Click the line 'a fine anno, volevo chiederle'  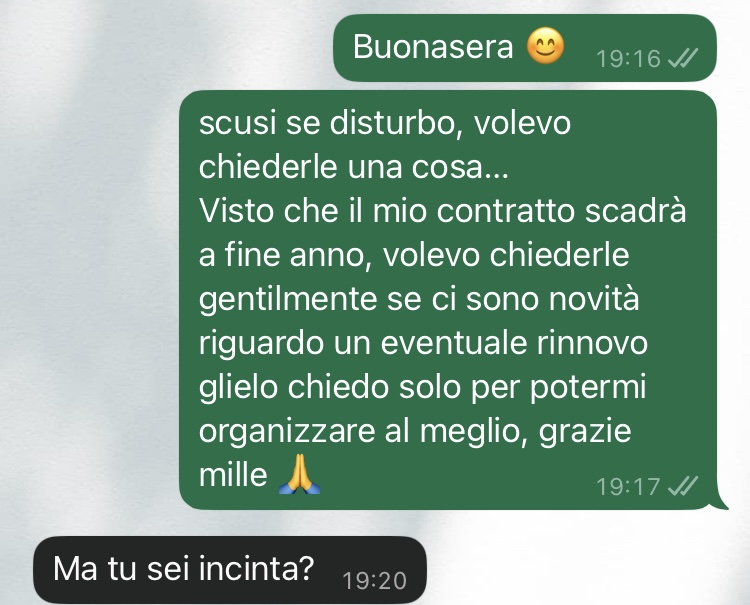[414, 255]
